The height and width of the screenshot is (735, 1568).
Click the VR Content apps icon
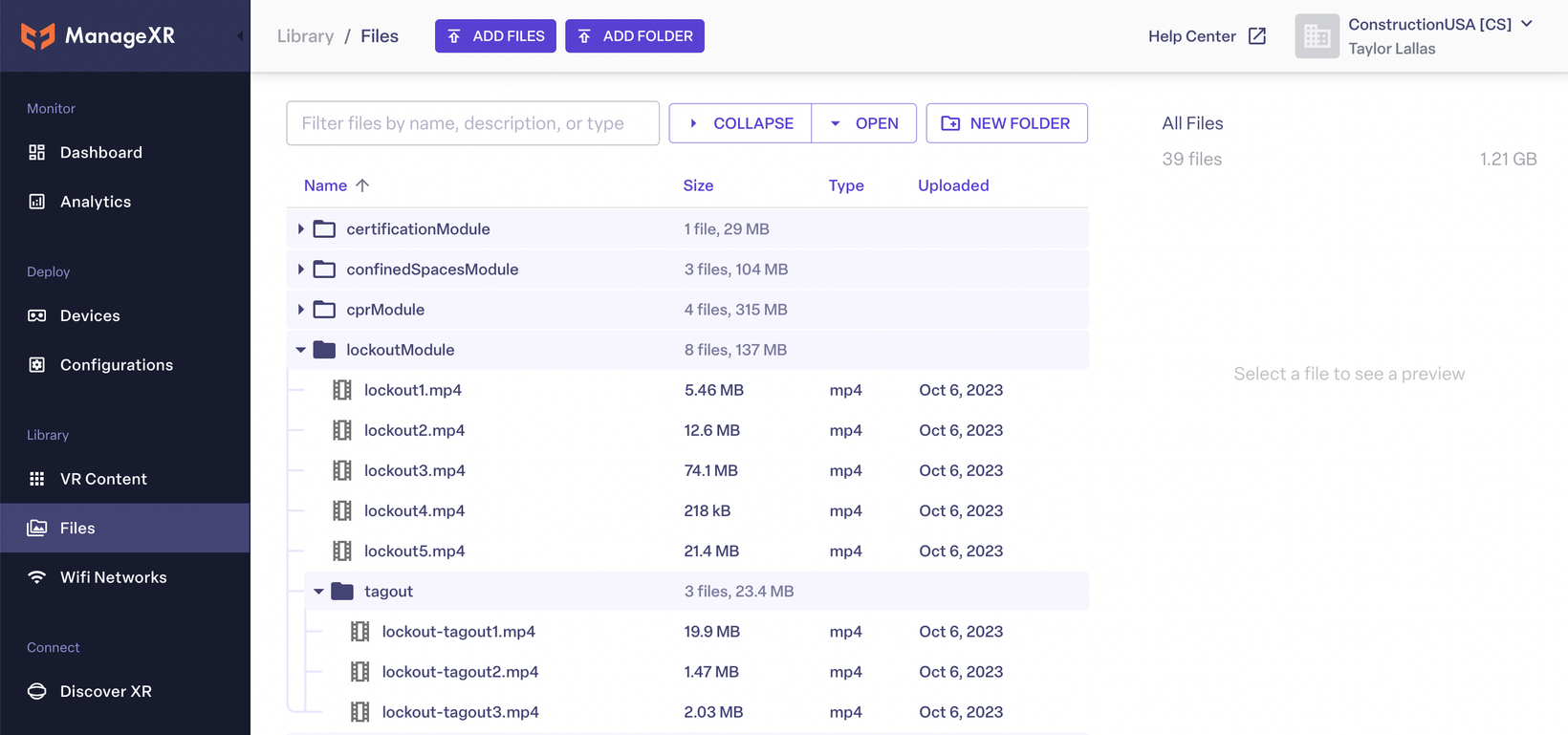[37, 479]
